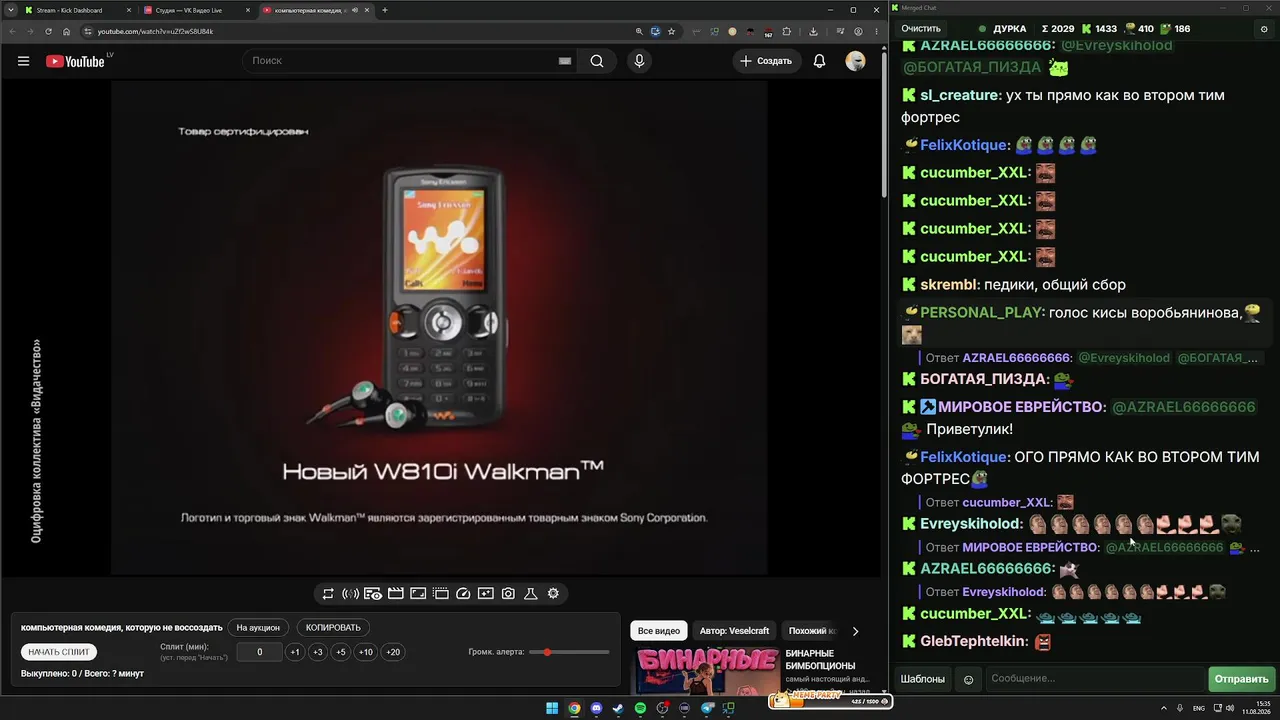
Task: Add twenty minutes with the +20 button
Action: (x=393, y=652)
